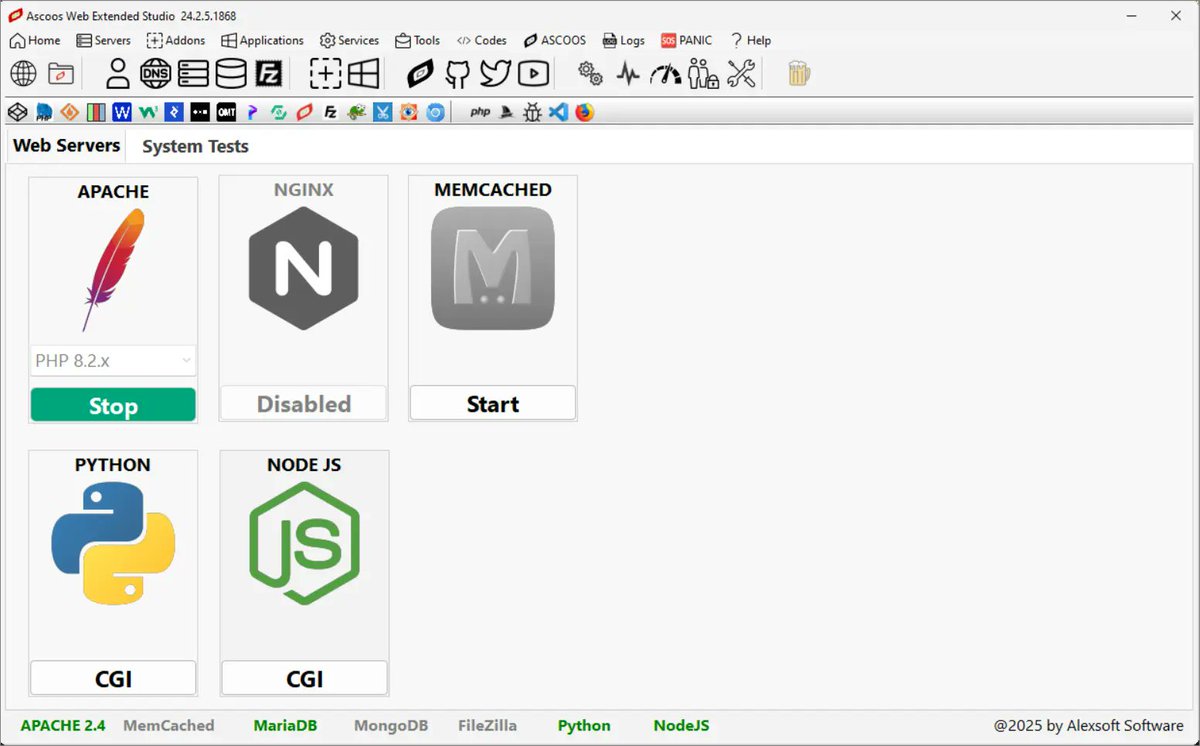Open the Logs menu
The width and height of the screenshot is (1200, 746).
(624, 40)
